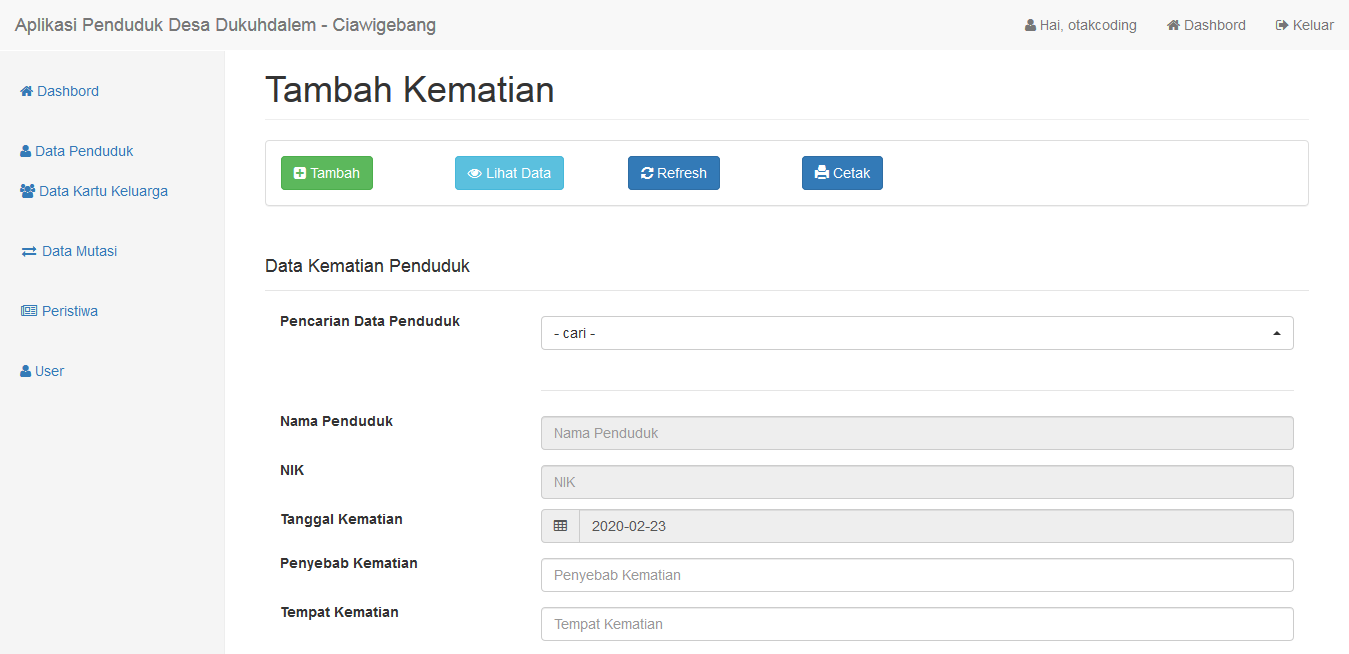Click the user icon beside the User menu
1349x654 pixels.
click(23, 370)
